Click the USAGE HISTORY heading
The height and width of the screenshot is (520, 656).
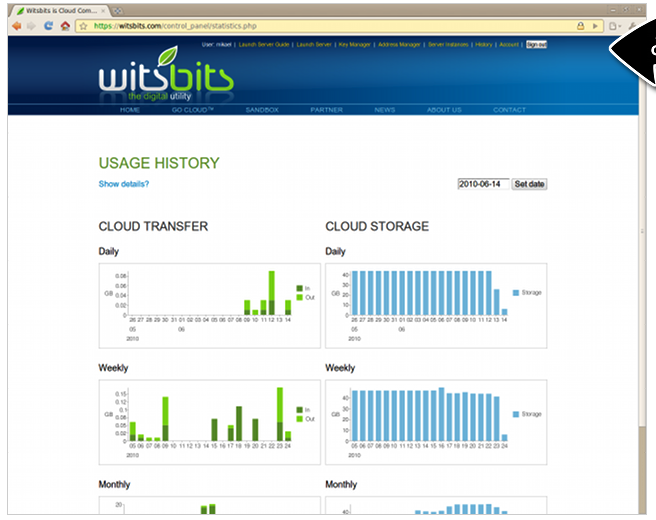(x=159, y=163)
